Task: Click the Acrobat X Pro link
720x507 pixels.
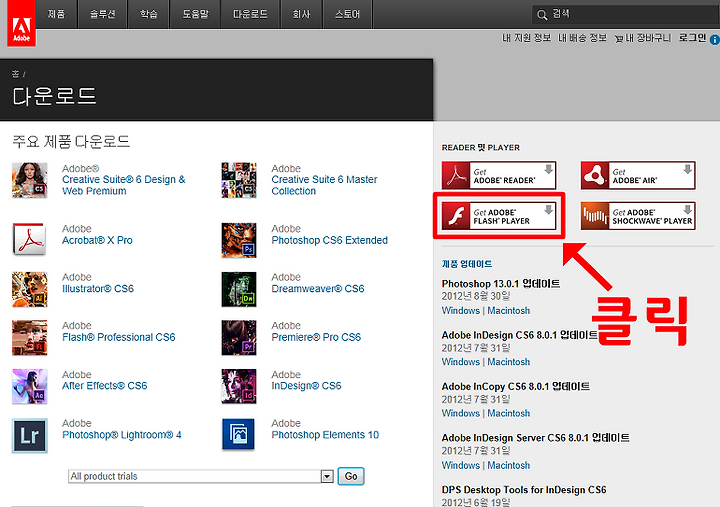Action: tap(97, 240)
